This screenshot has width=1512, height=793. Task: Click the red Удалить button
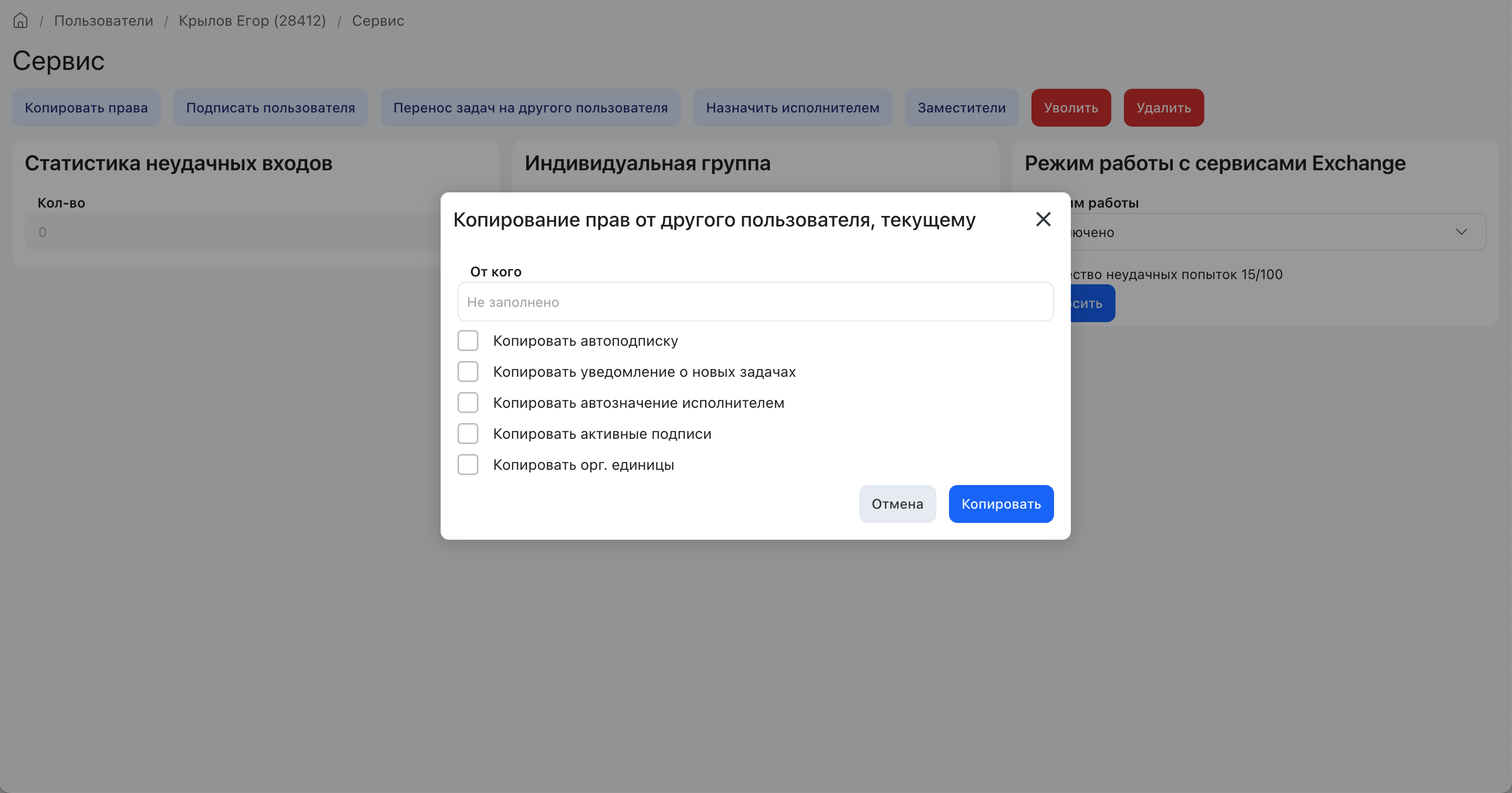point(1163,108)
